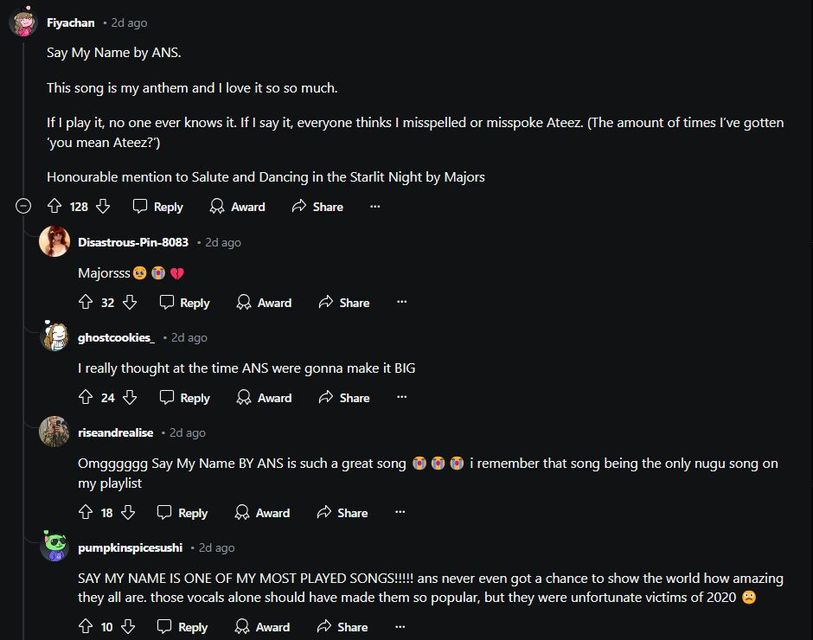813x640 pixels.
Task: Upvote riseandrealise's comment about Say My Name
Action: (87, 512)
